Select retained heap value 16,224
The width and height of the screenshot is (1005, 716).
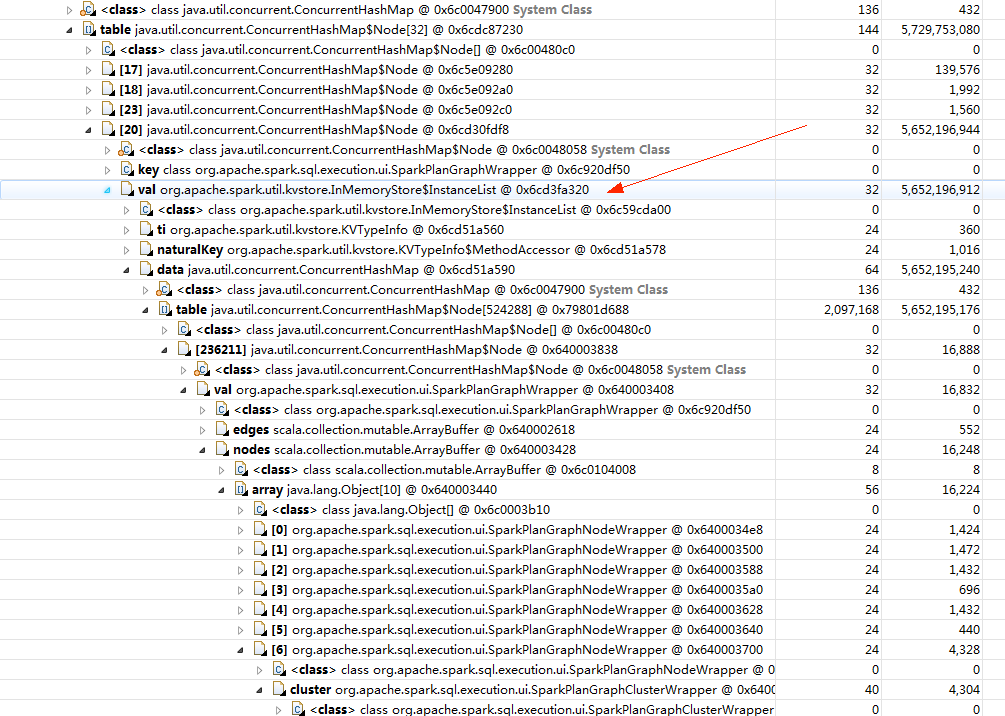(x=961, y=490)
